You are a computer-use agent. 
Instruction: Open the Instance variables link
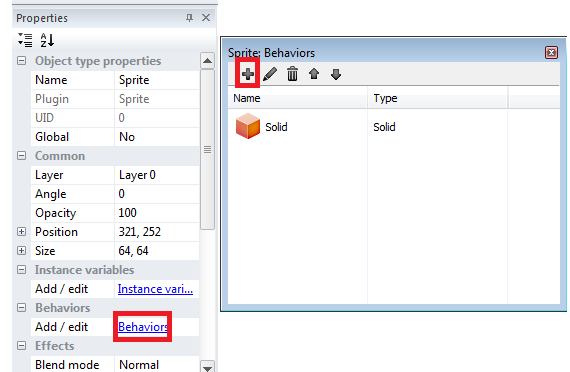155,289
